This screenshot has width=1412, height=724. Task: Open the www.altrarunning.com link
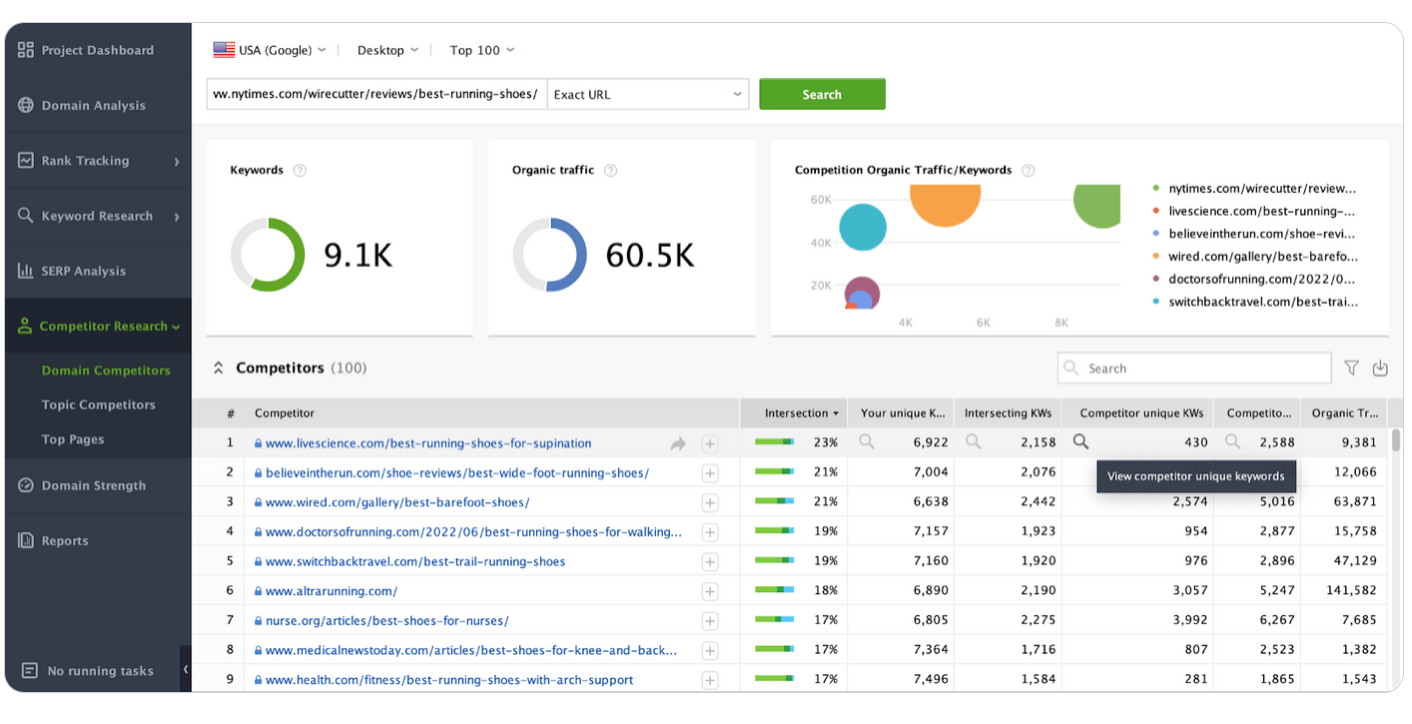(x=331, y=591)
